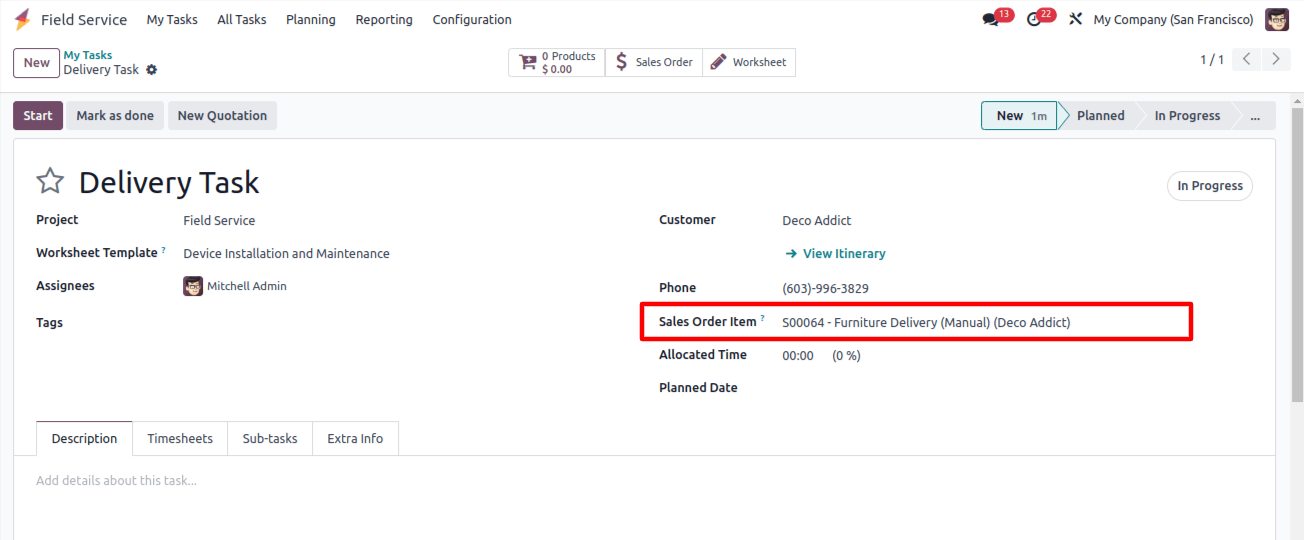Click Mark as done button
Screen dimensions: 1304x540
tap(115, 116)
